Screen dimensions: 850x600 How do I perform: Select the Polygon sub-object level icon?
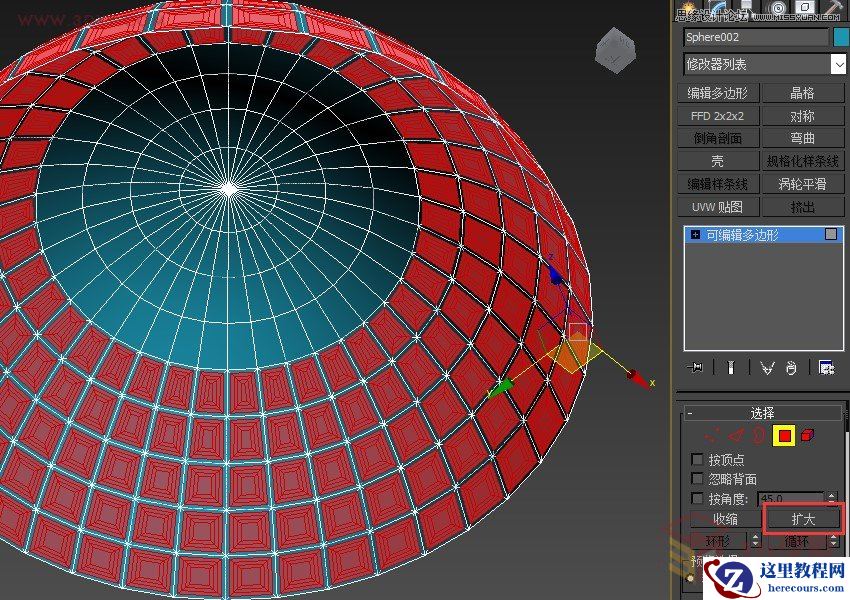(x=784, y=435)
